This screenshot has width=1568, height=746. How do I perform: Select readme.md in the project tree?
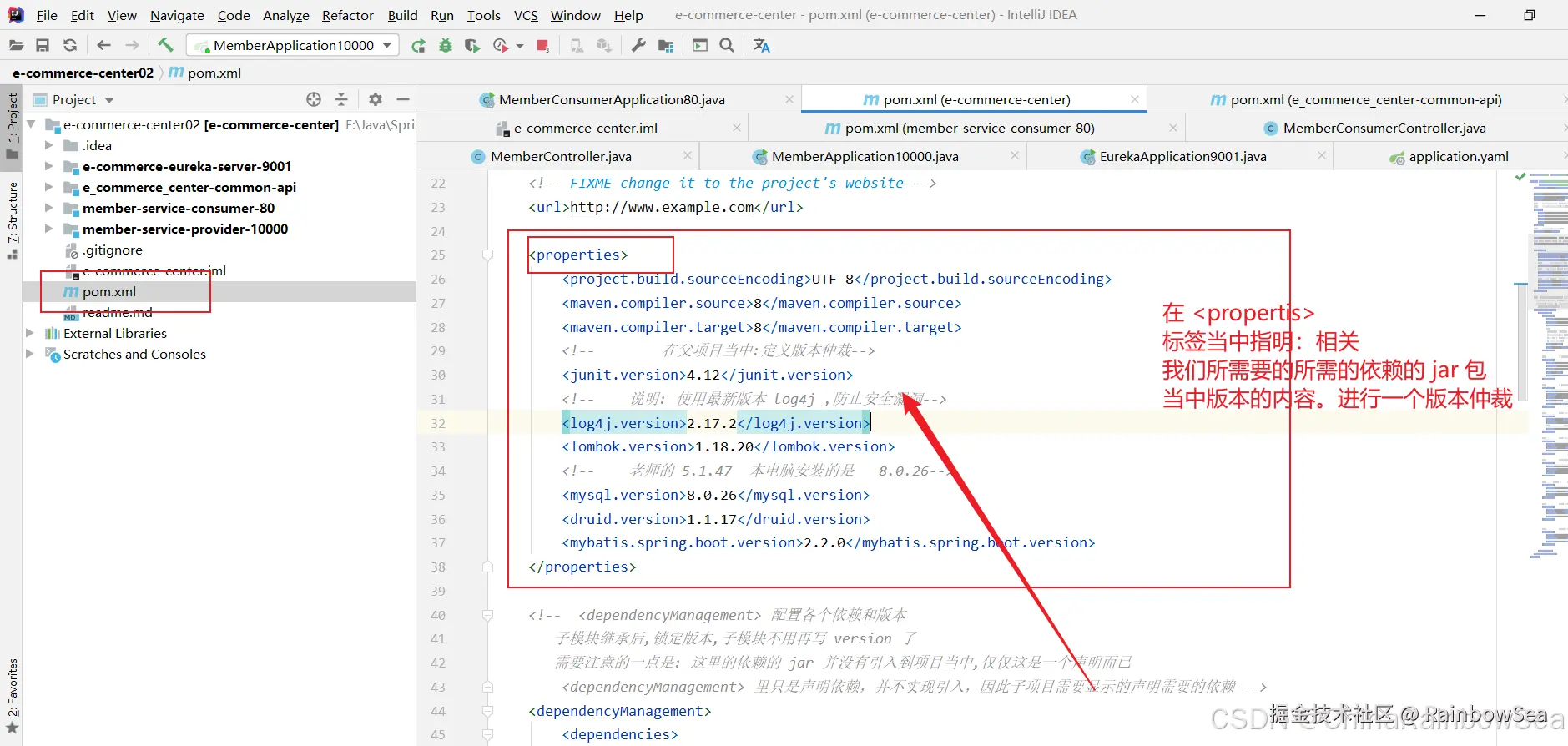(117, 312)
